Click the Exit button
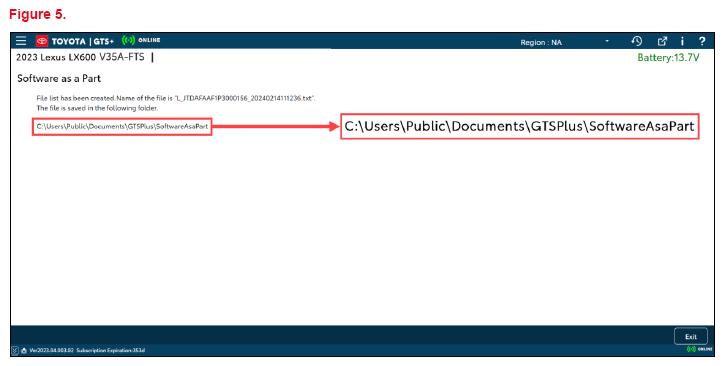The height and width of the screenshot is (366, 724). coord(691,336)
